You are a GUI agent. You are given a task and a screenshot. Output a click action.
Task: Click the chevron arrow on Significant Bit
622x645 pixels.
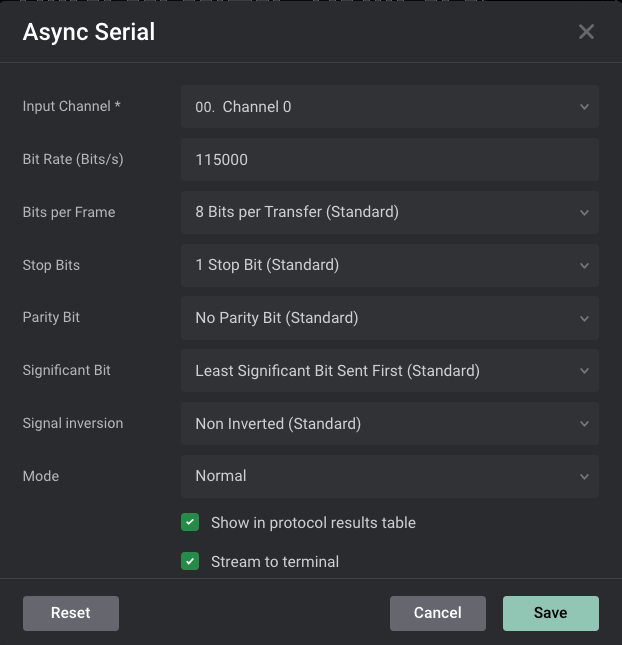(584, 371)
